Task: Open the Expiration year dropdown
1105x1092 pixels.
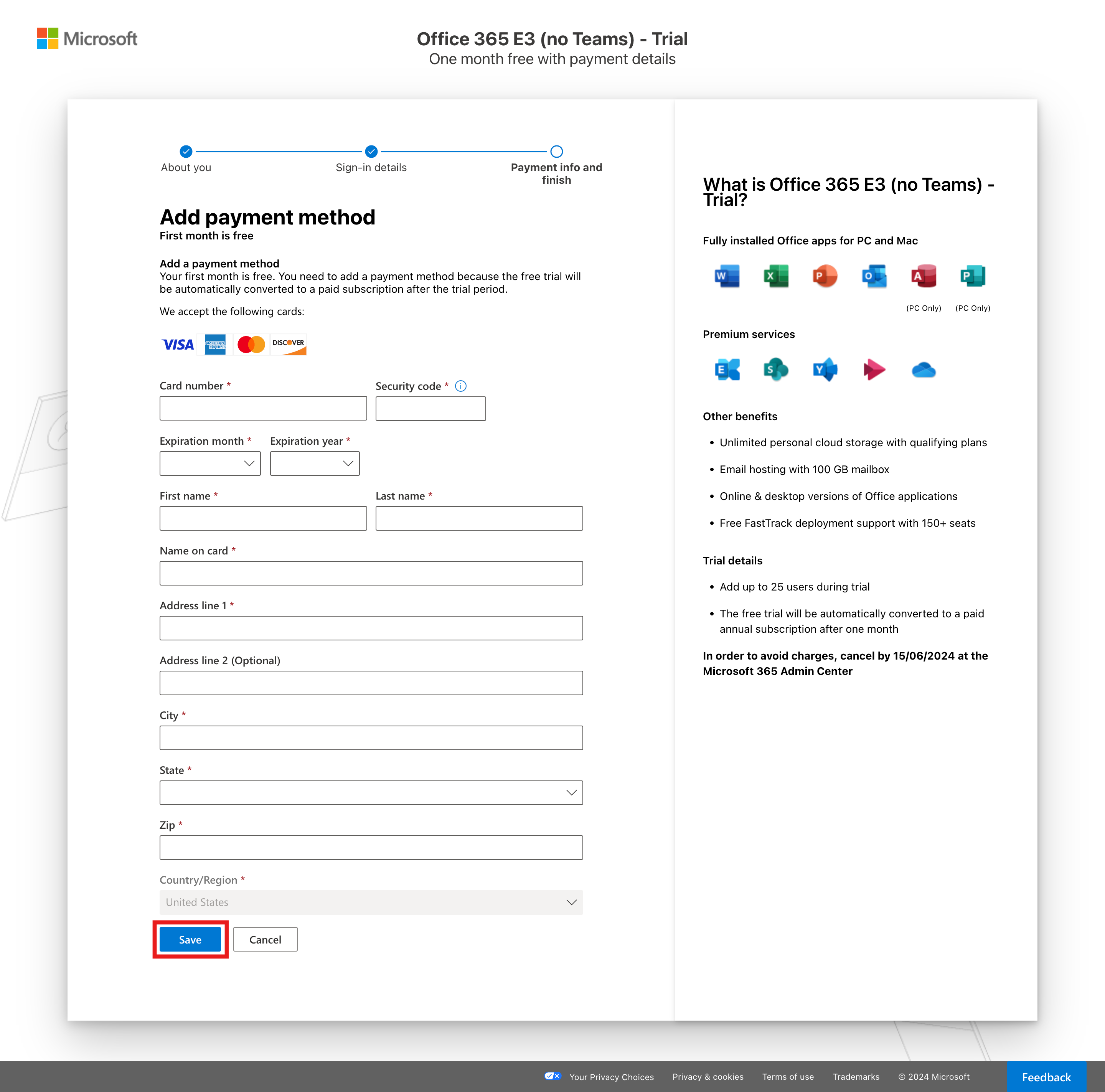Action: click(x=315, y=464)
